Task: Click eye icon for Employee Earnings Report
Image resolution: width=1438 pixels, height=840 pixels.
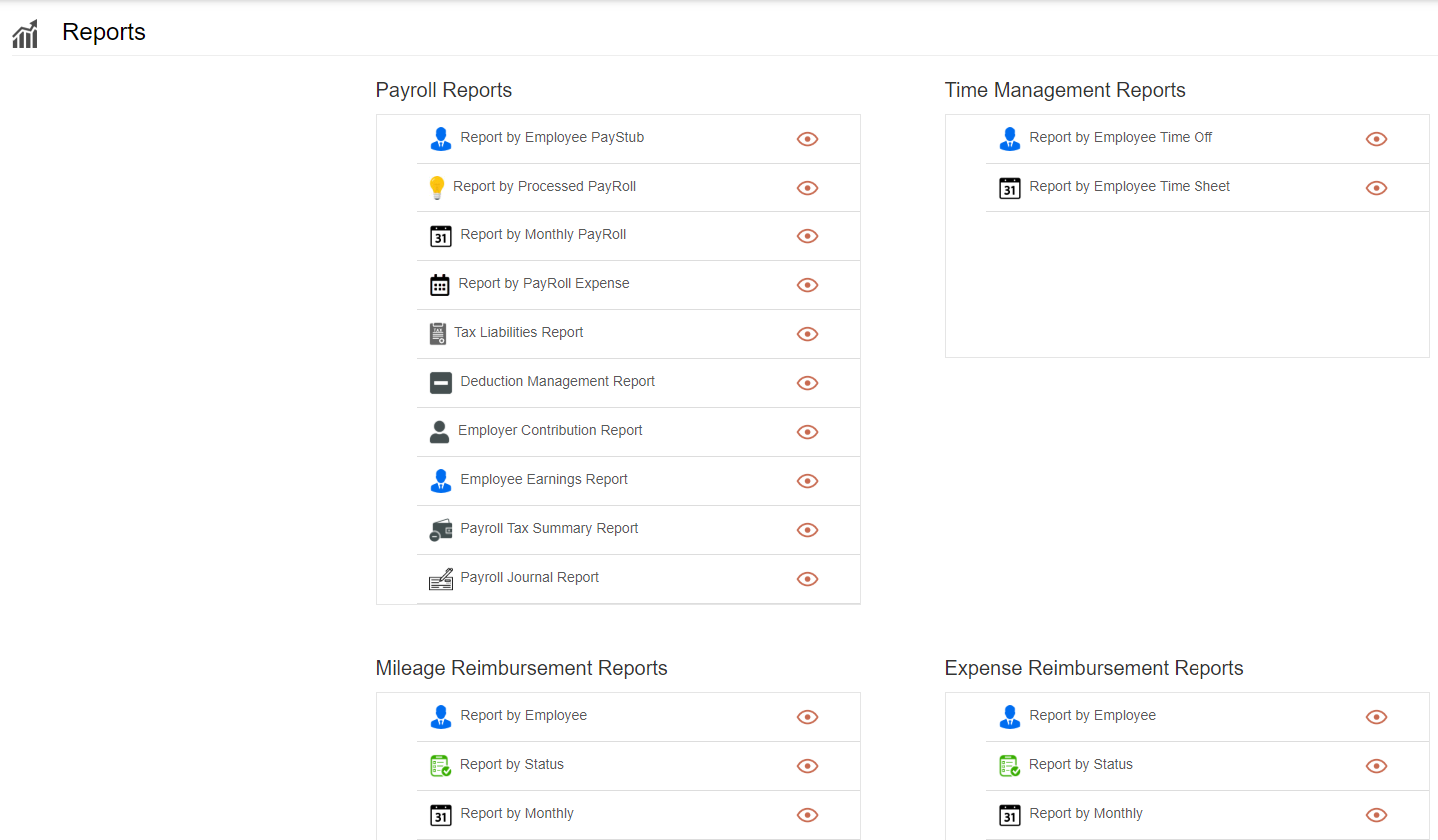Action: (x=807, y=481)
